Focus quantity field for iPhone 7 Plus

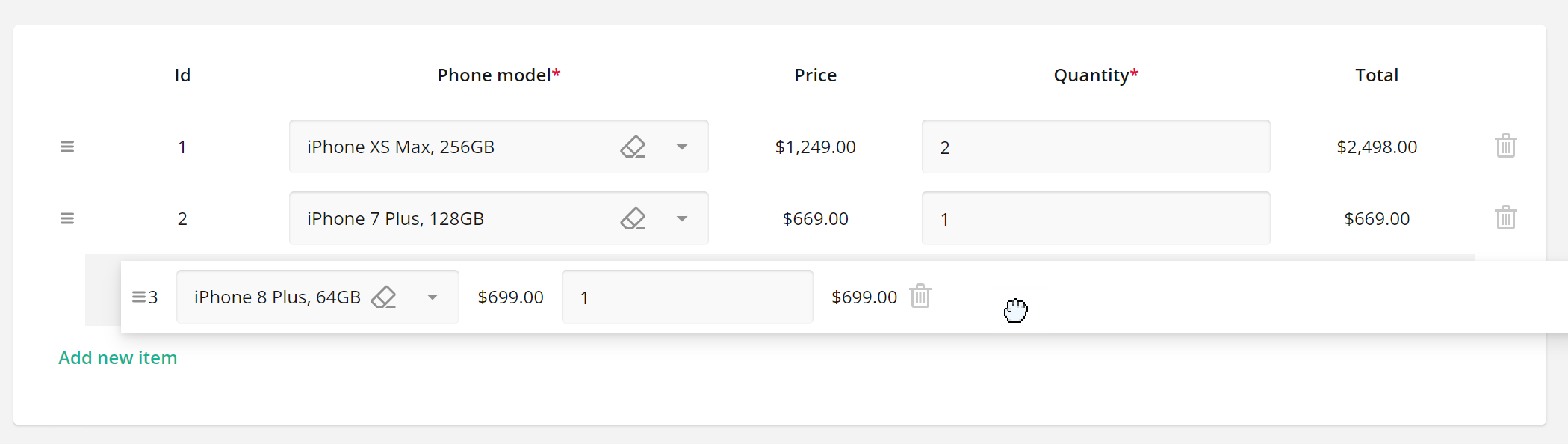(1095, 218)
